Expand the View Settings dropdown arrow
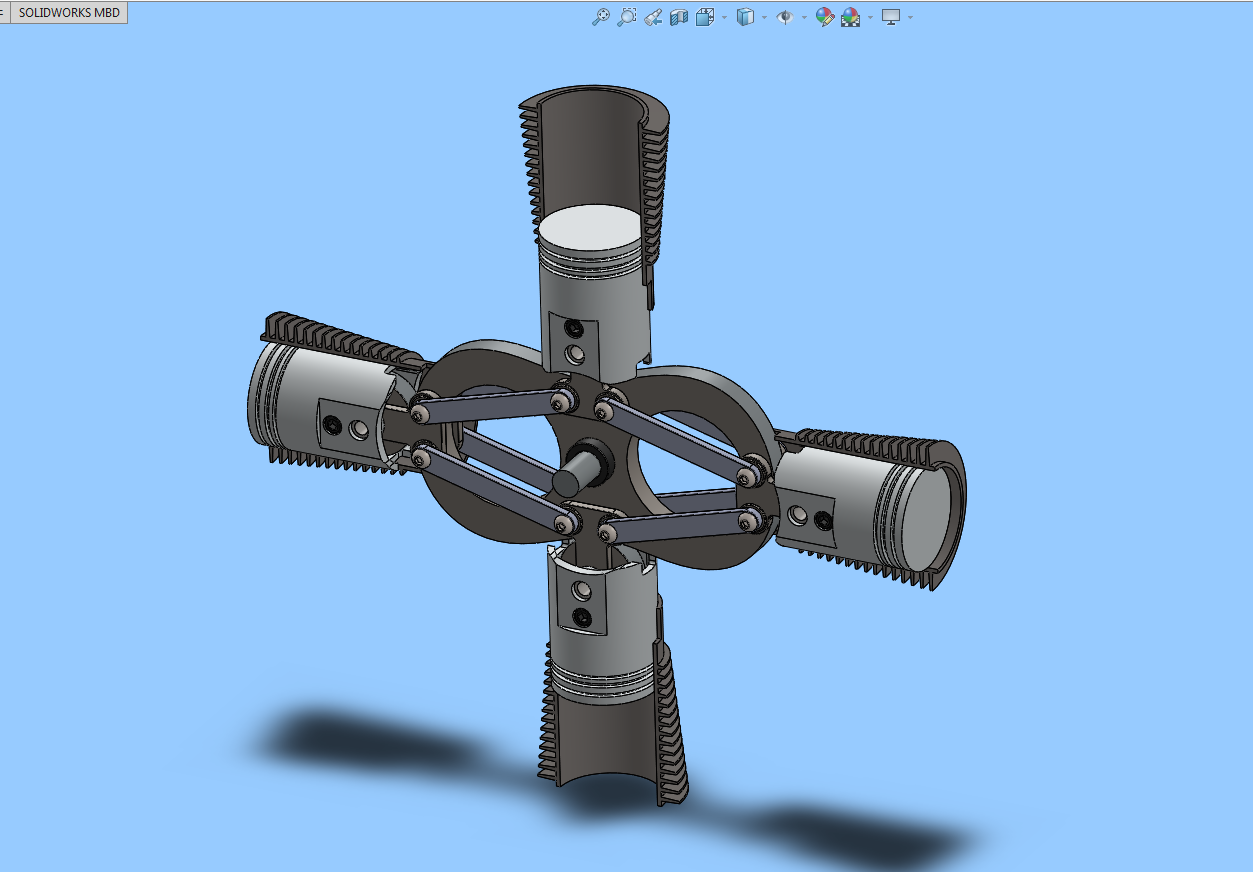1253x872 pixels. point(910,18)
